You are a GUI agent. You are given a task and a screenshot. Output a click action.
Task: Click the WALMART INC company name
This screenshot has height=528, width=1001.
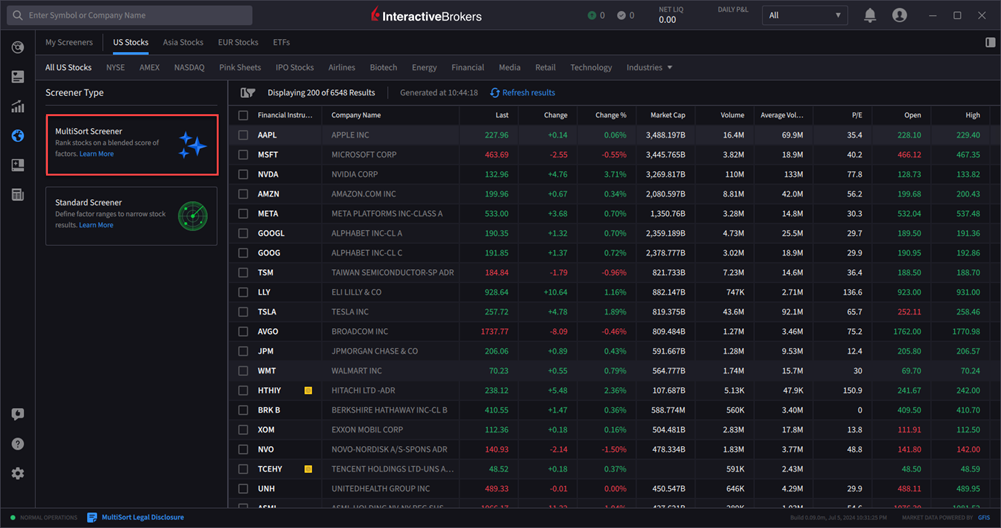tap(356, 370)
